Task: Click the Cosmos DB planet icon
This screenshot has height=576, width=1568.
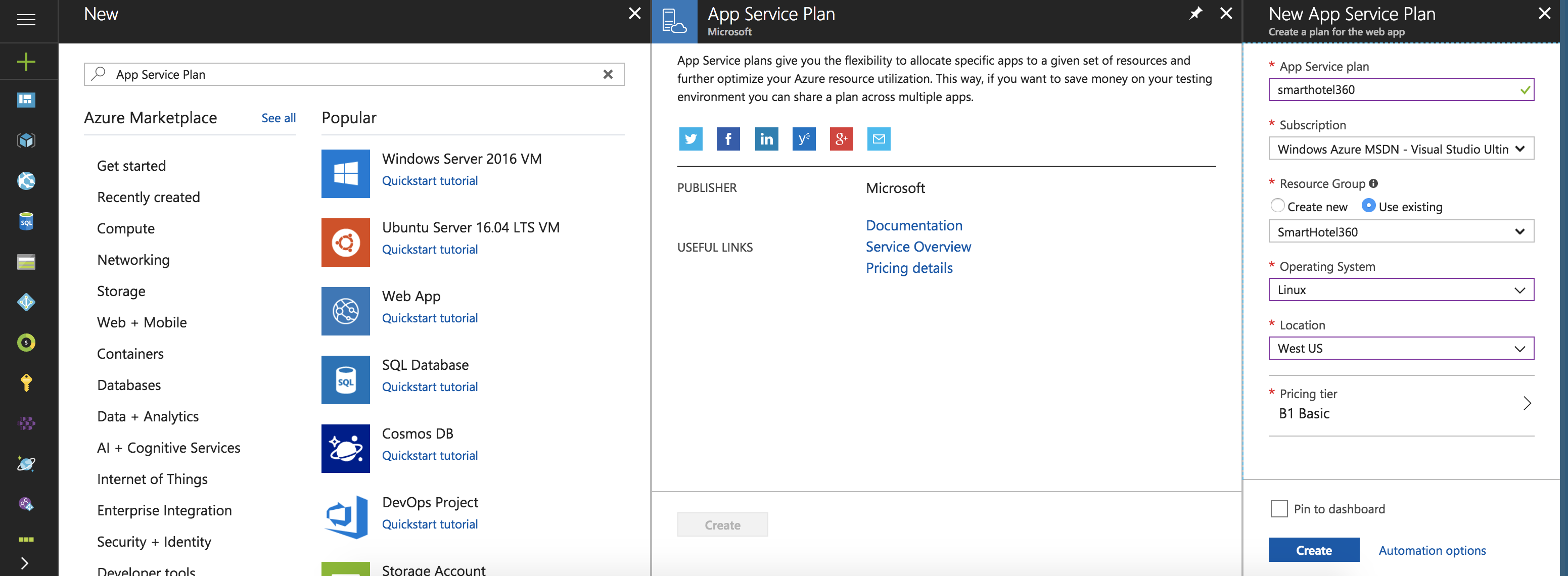Action: pyautogui.click(x=345, y=448)
